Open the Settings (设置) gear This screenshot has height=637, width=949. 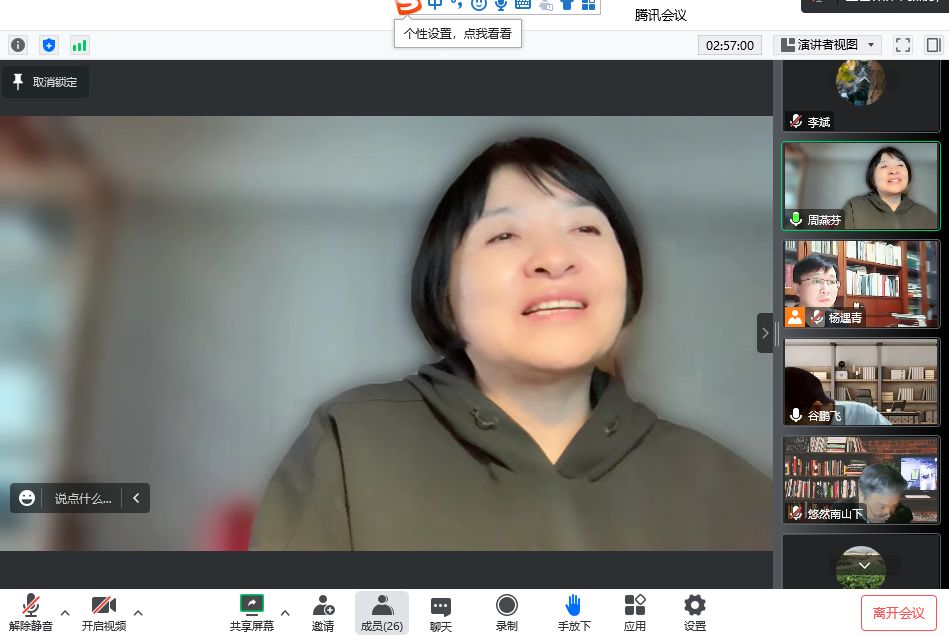[x=694, y=612]
